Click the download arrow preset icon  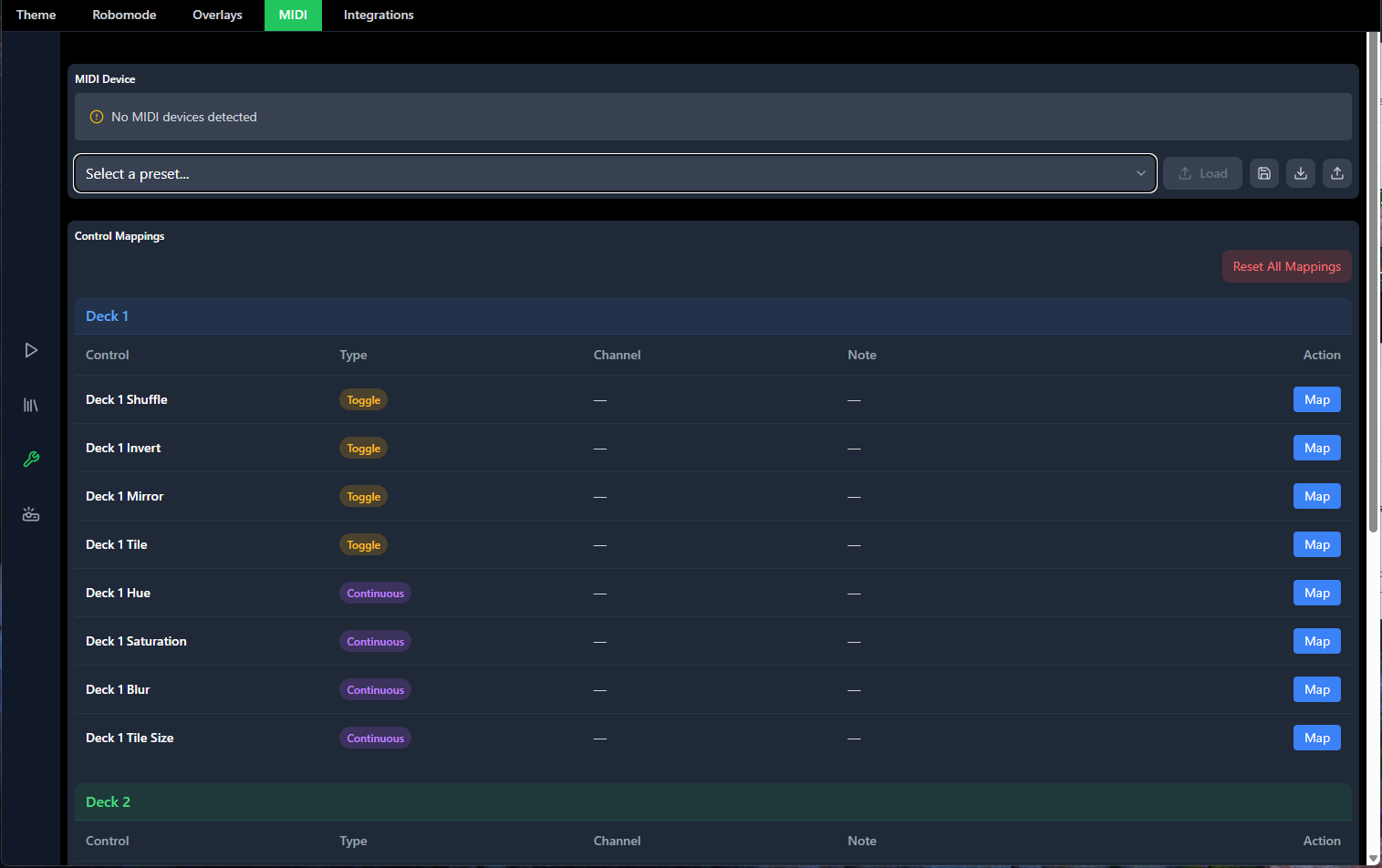[x=1301, y=173]
